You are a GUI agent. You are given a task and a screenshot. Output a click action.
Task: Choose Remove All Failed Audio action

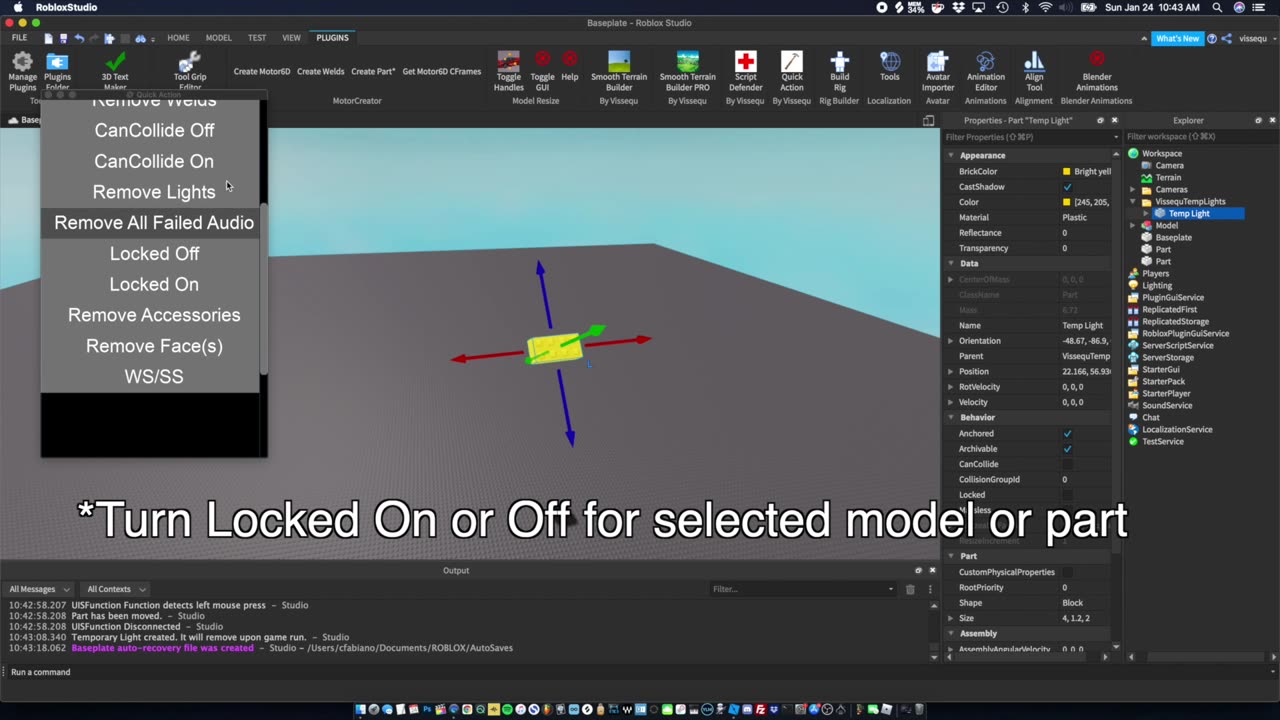pos(154,223)
